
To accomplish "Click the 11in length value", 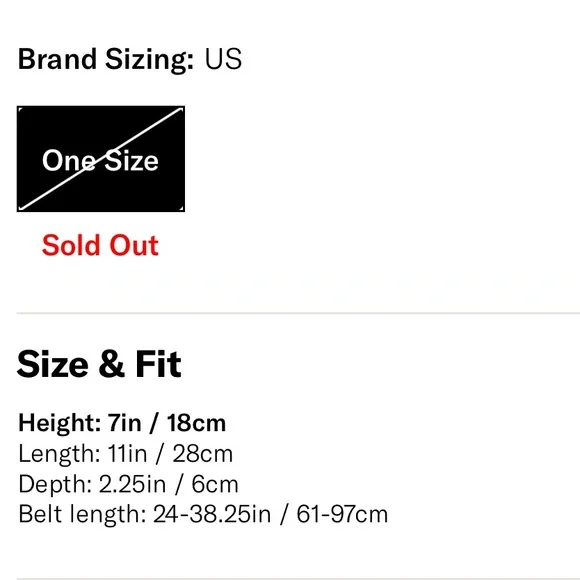I will pyautogui.click(x=127, y=453).
